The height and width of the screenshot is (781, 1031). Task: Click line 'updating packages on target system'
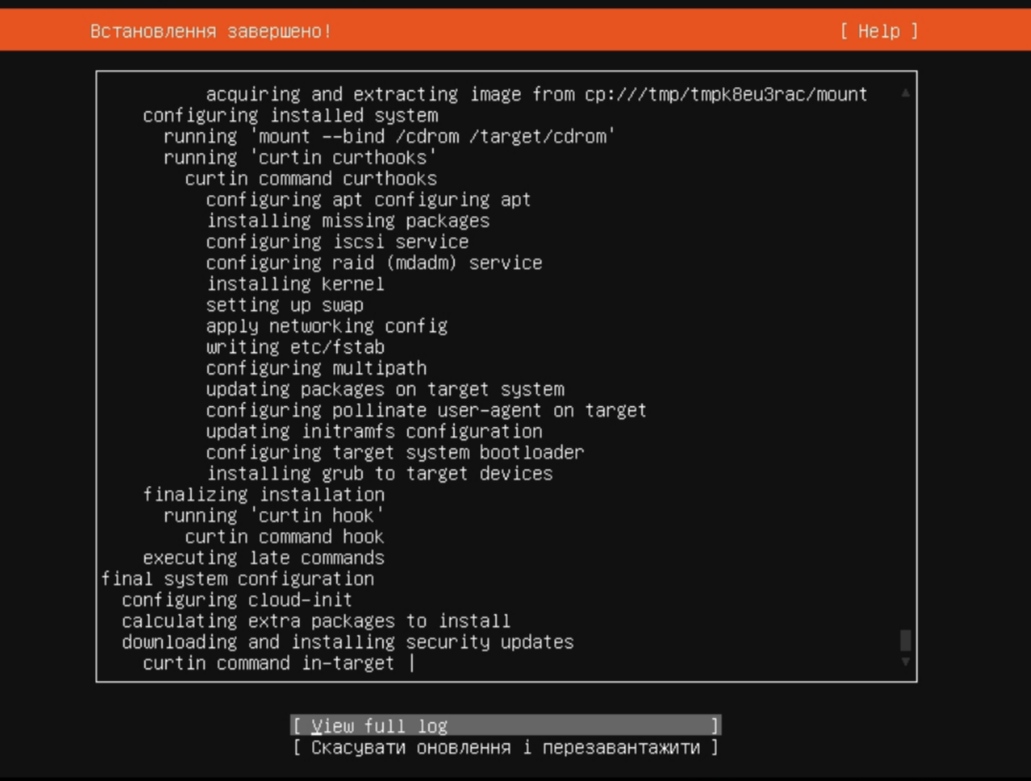[385, 389]
